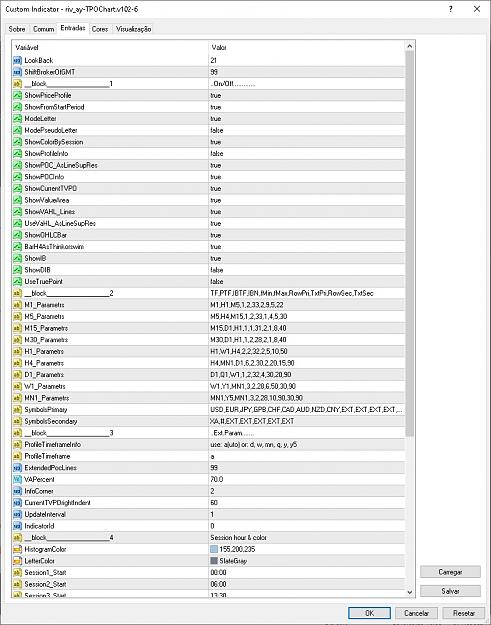491x625 pixels.
Task: Click the integer icon beside InfoCorner
Action: tap(17, 491)
